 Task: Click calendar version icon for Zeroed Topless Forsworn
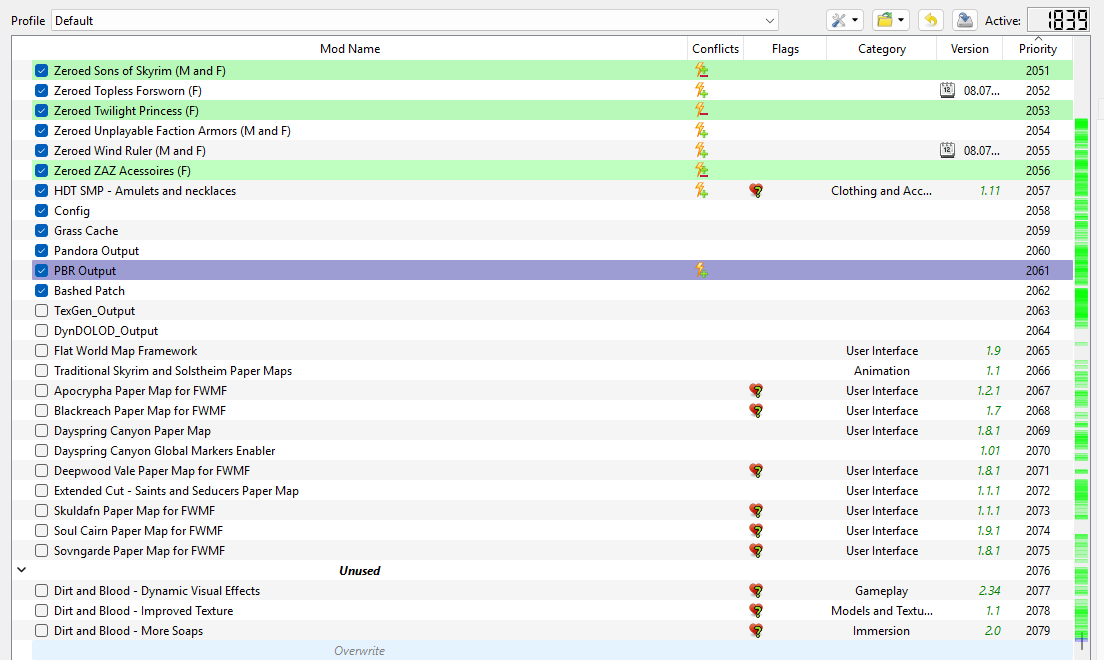tap(948, 90)
